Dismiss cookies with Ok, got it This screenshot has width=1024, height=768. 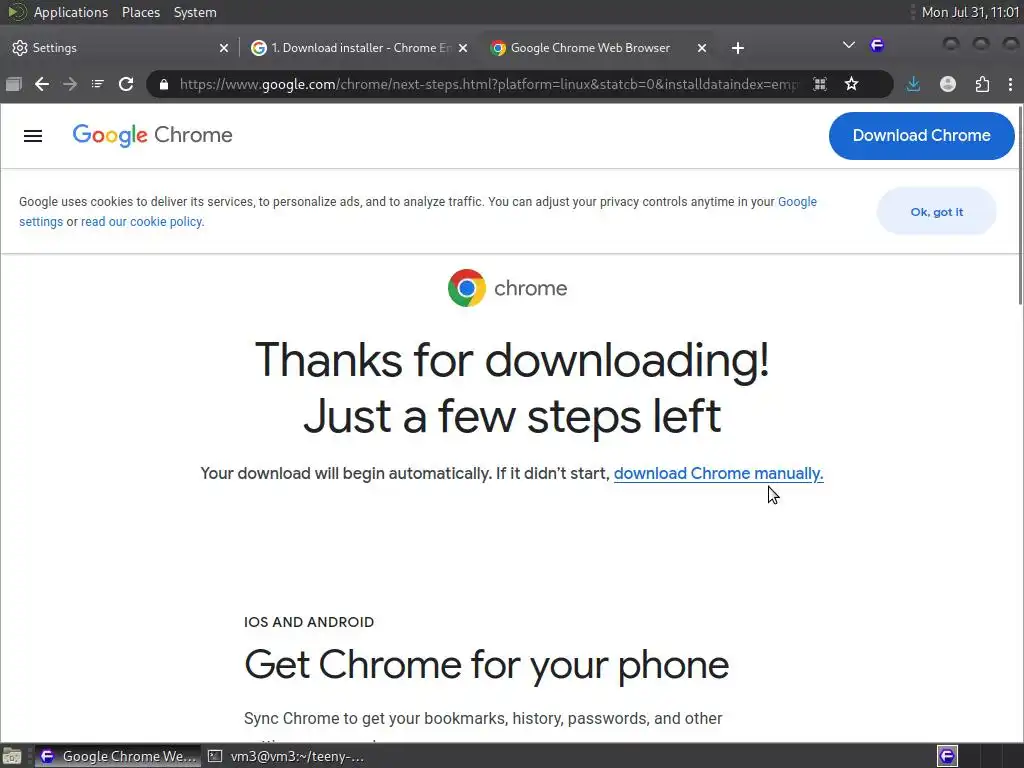pos(936,212)
